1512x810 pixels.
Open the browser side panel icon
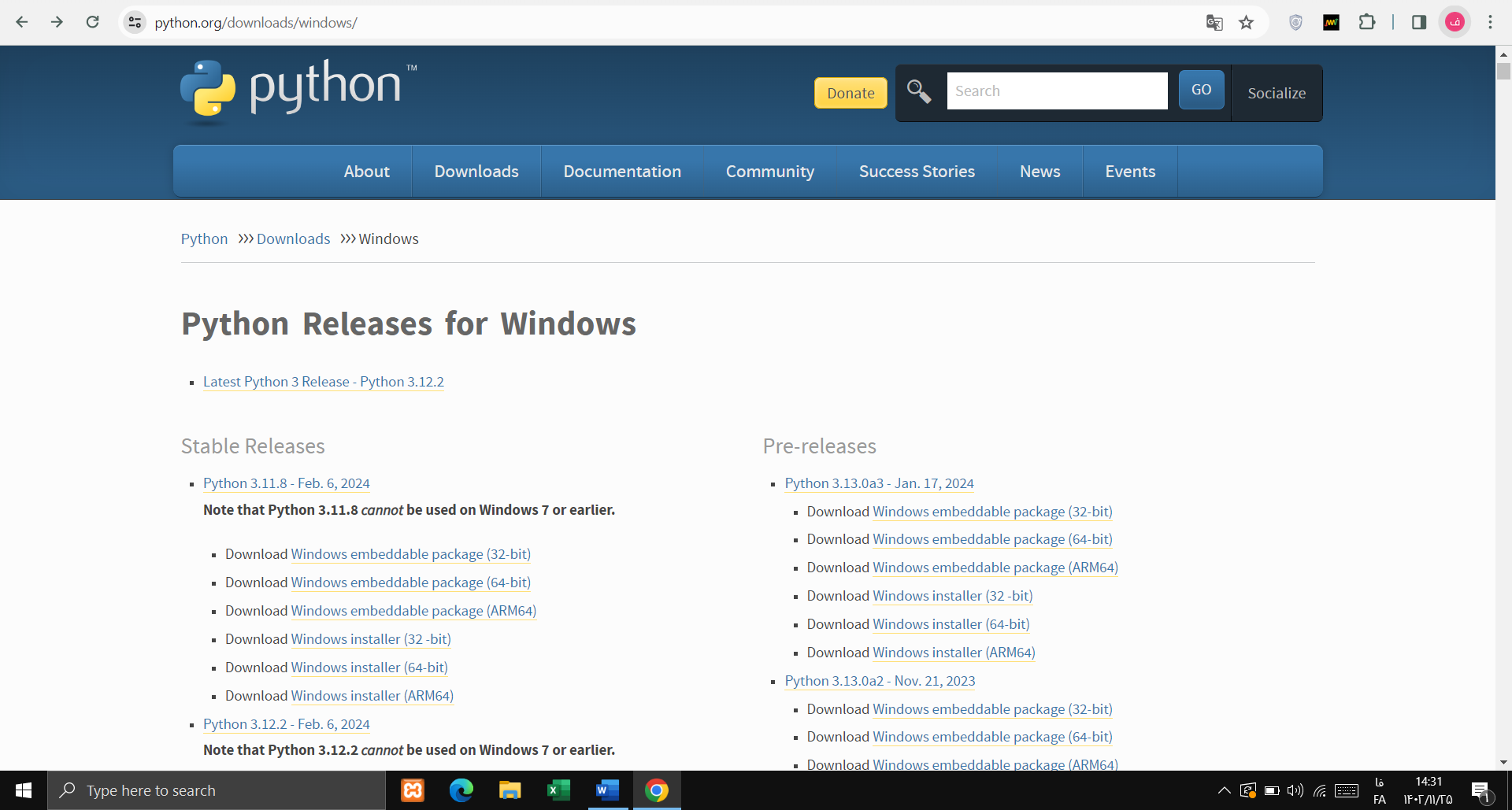1419,23
